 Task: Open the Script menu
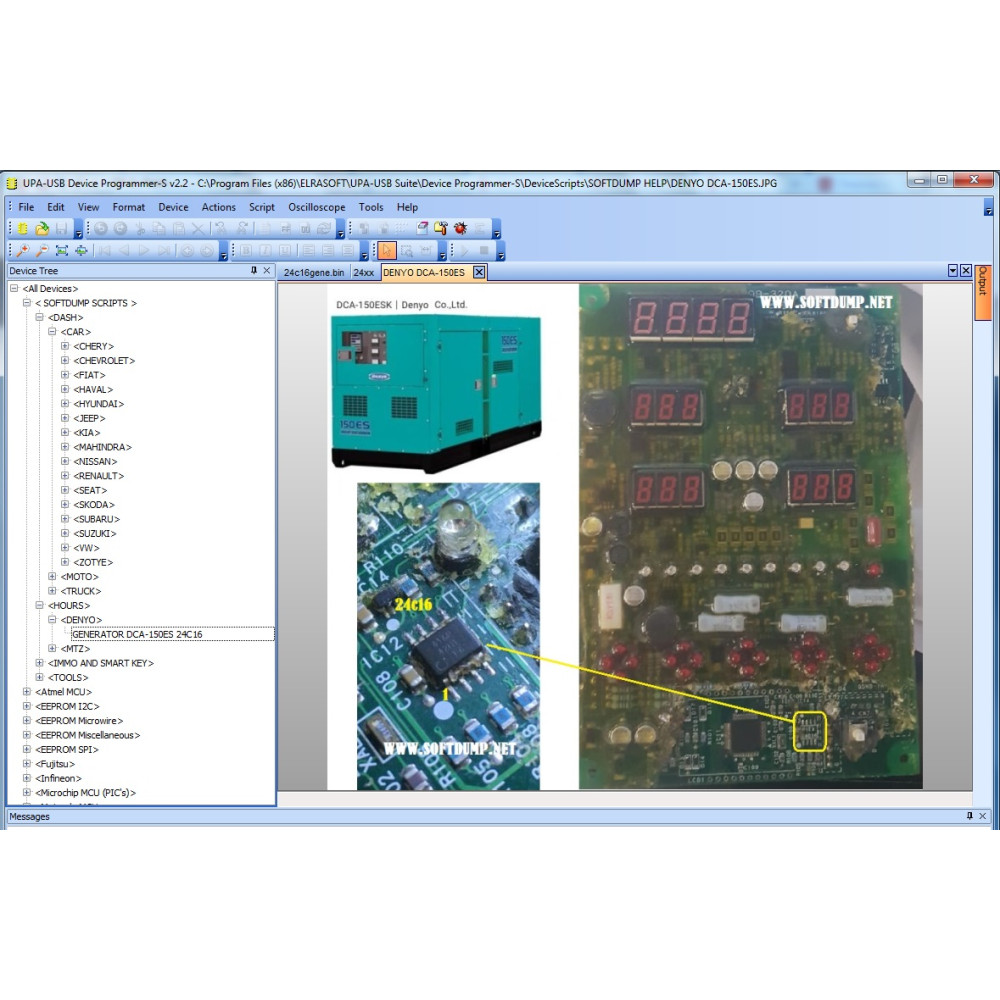[261, 207]
